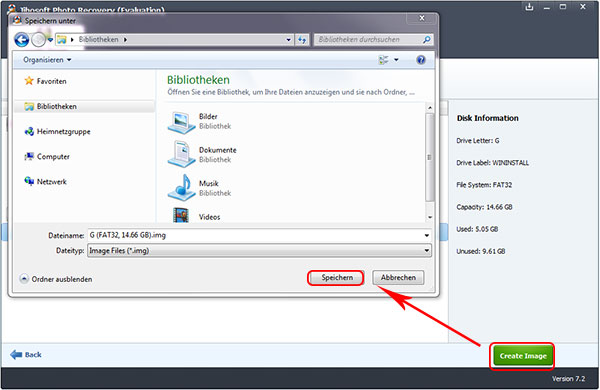Click Drive Letter: G text
The width and height of the screenshot is (600, 390).
pos(478,140)
